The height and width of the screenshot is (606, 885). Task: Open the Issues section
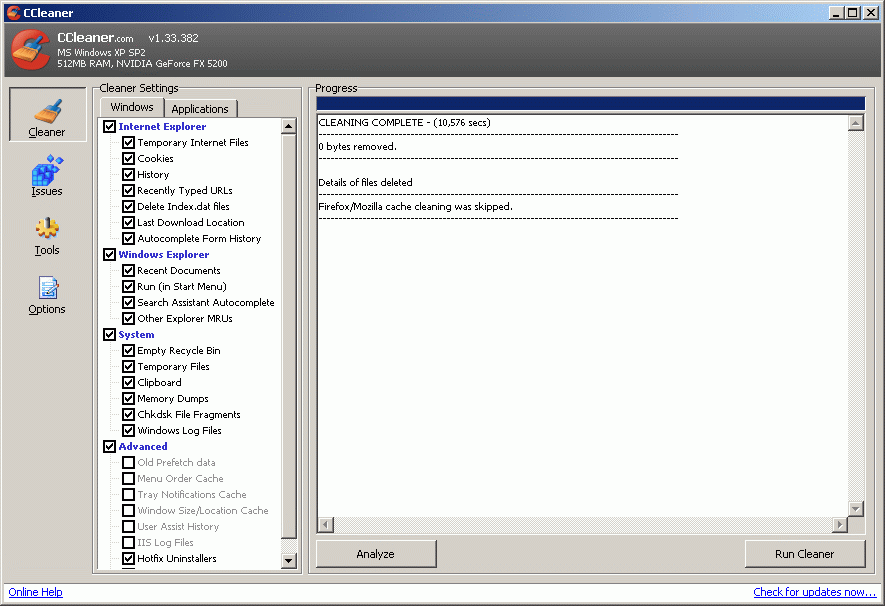(x=47, y=175)
